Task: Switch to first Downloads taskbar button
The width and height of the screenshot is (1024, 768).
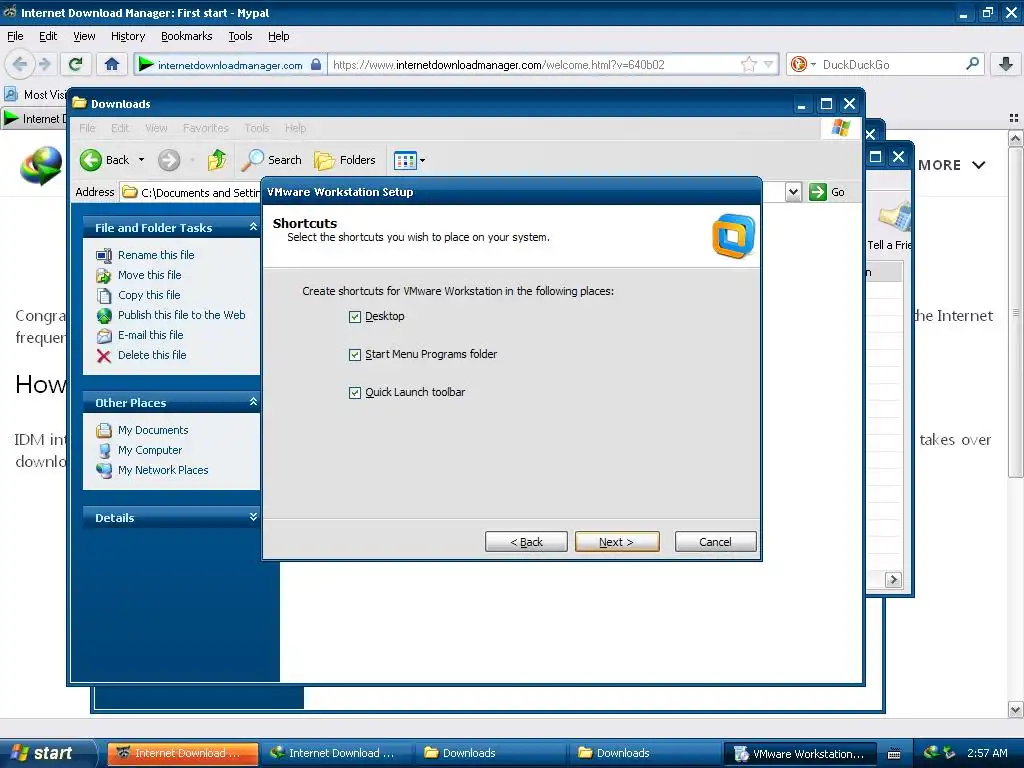Action: 490,753
